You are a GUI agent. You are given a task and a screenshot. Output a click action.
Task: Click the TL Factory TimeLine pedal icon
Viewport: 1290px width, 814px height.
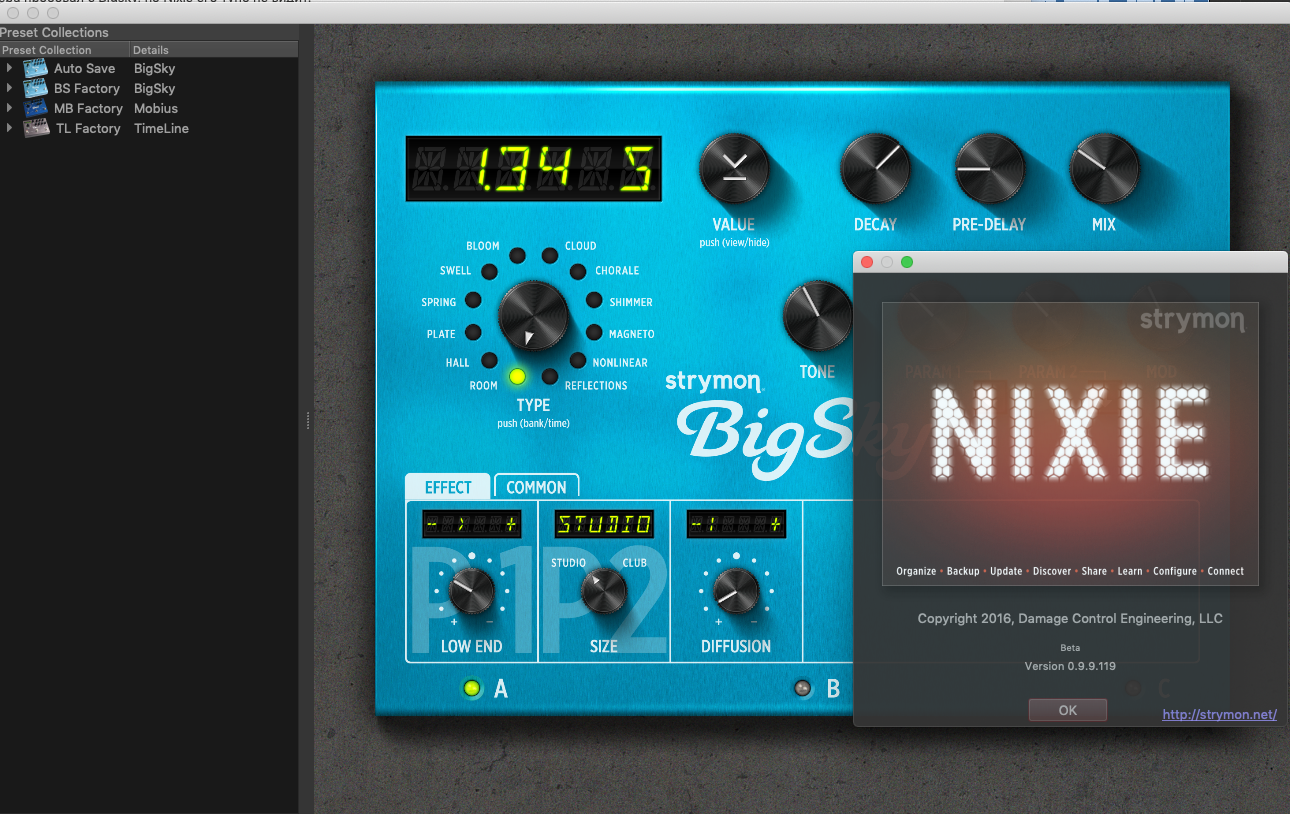36,128
